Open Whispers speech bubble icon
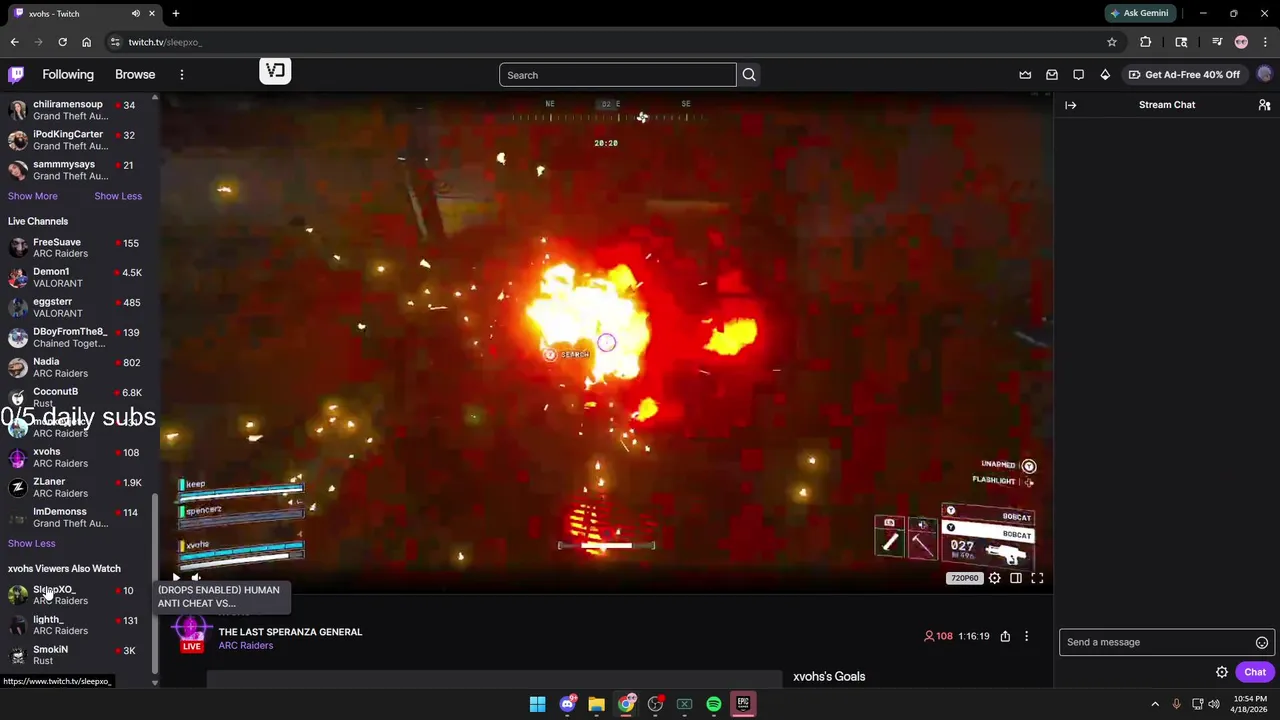The width and height of the screenshot is (1280, 720). click(1078, 75)
